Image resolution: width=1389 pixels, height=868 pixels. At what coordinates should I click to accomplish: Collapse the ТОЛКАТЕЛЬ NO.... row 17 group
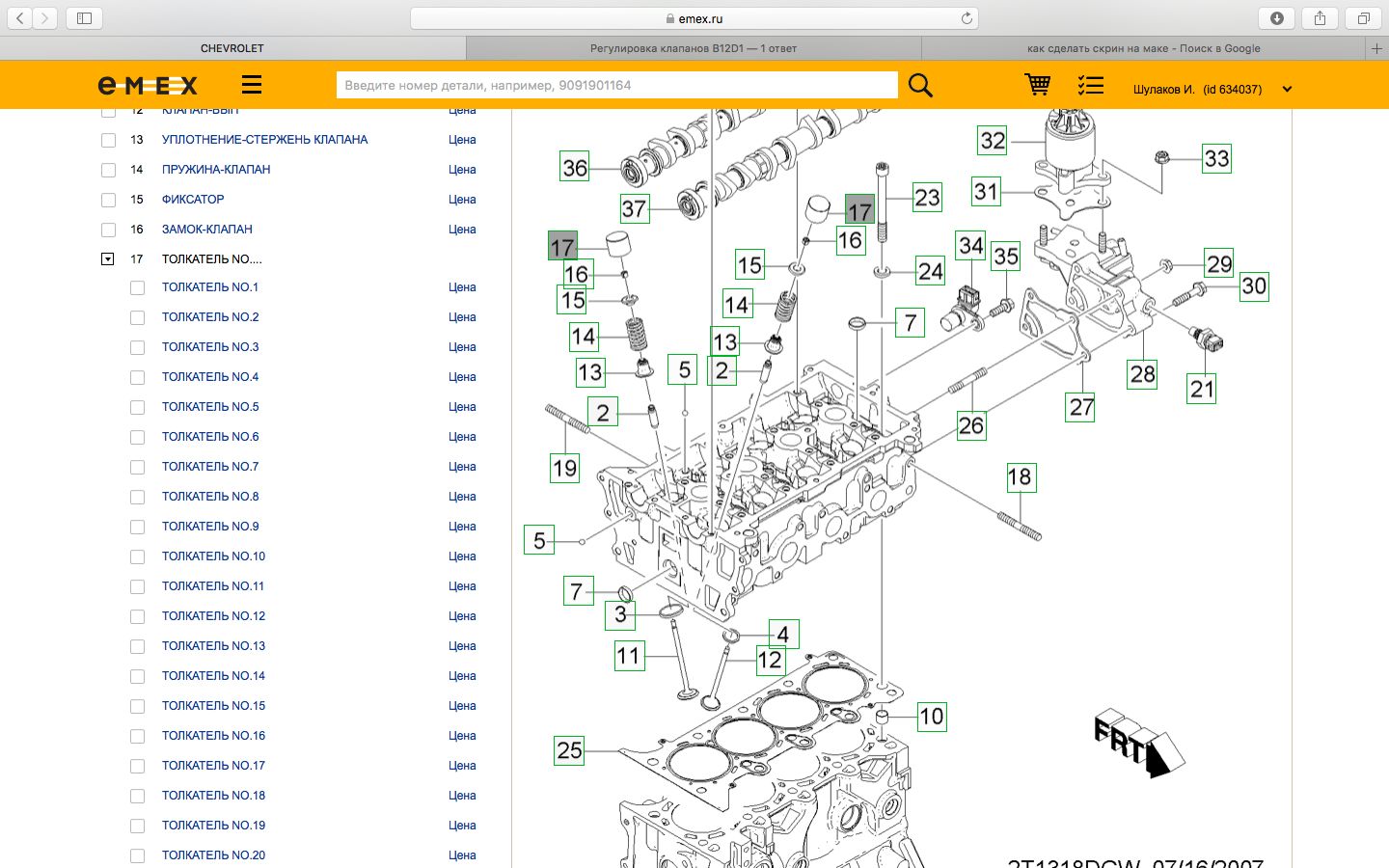click(108, 259)
